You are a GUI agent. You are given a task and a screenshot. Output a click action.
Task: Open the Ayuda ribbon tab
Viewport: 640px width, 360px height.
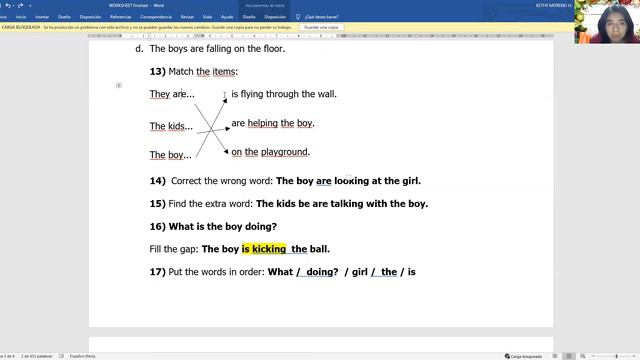tap(227, 17)
